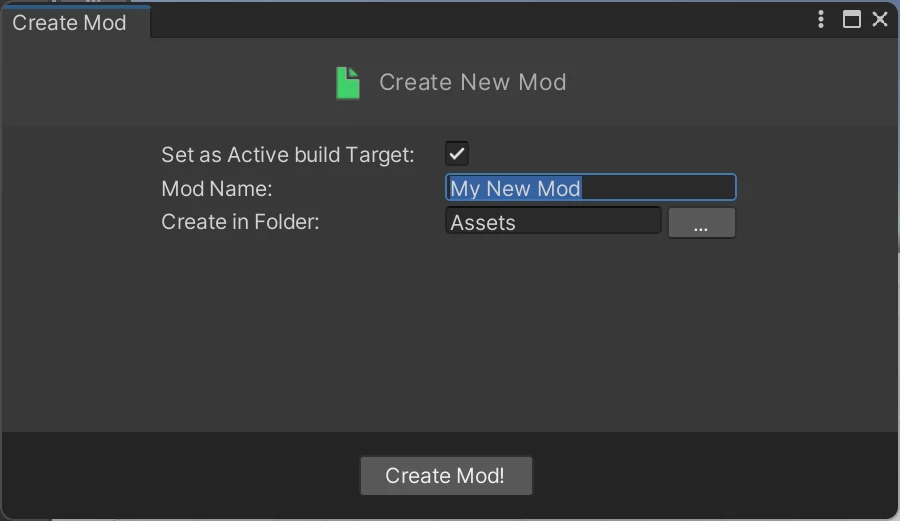Click inside the Assets folder field
Viewport: 900px width, 521px height.
tap(553, 221)
